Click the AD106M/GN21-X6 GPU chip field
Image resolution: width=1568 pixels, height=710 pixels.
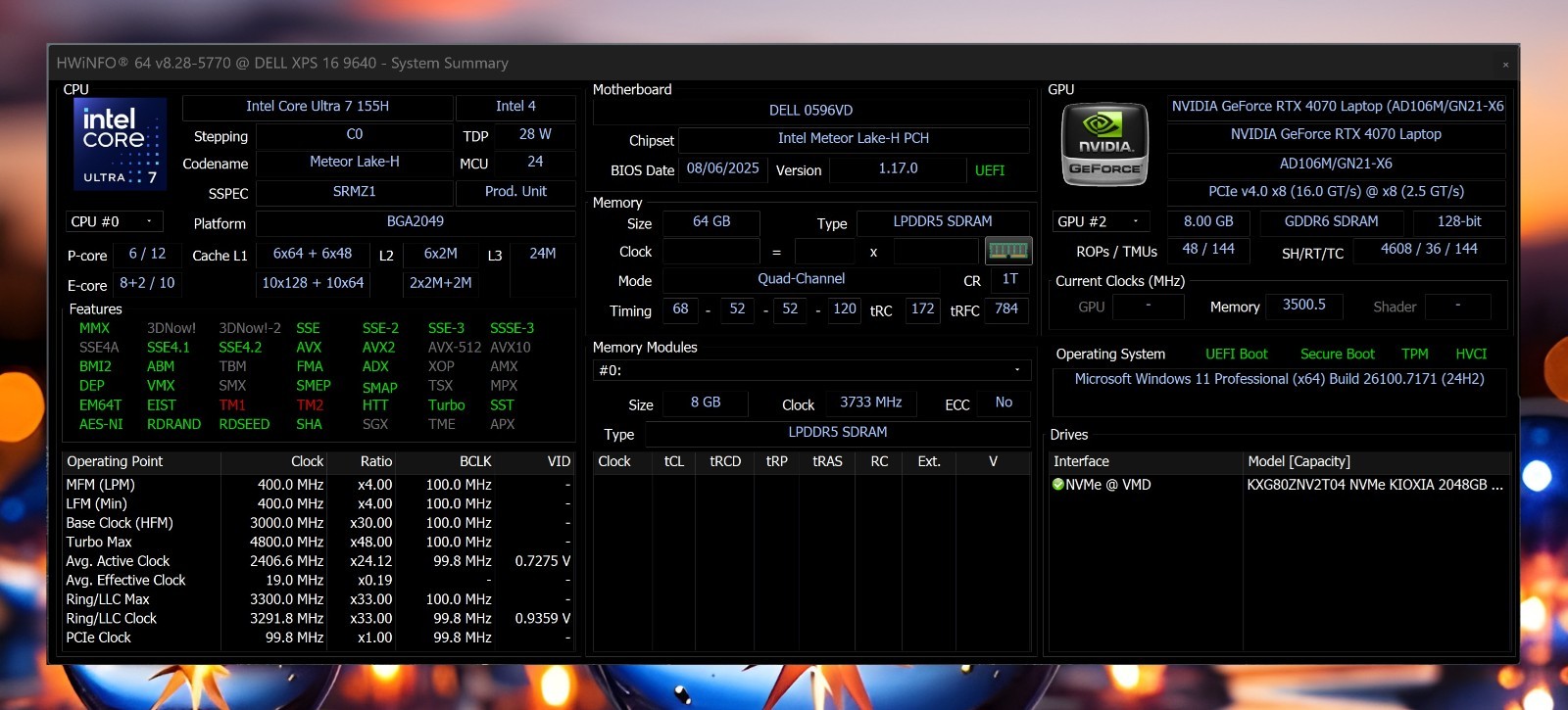coord(1337,164)
